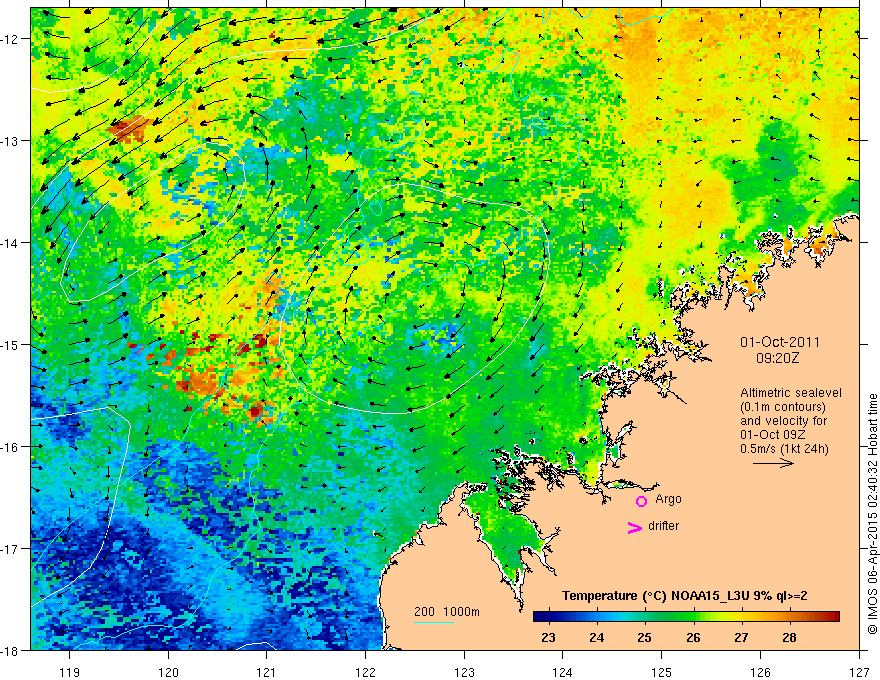Select the temperature color bar scale

click(686, 617)
